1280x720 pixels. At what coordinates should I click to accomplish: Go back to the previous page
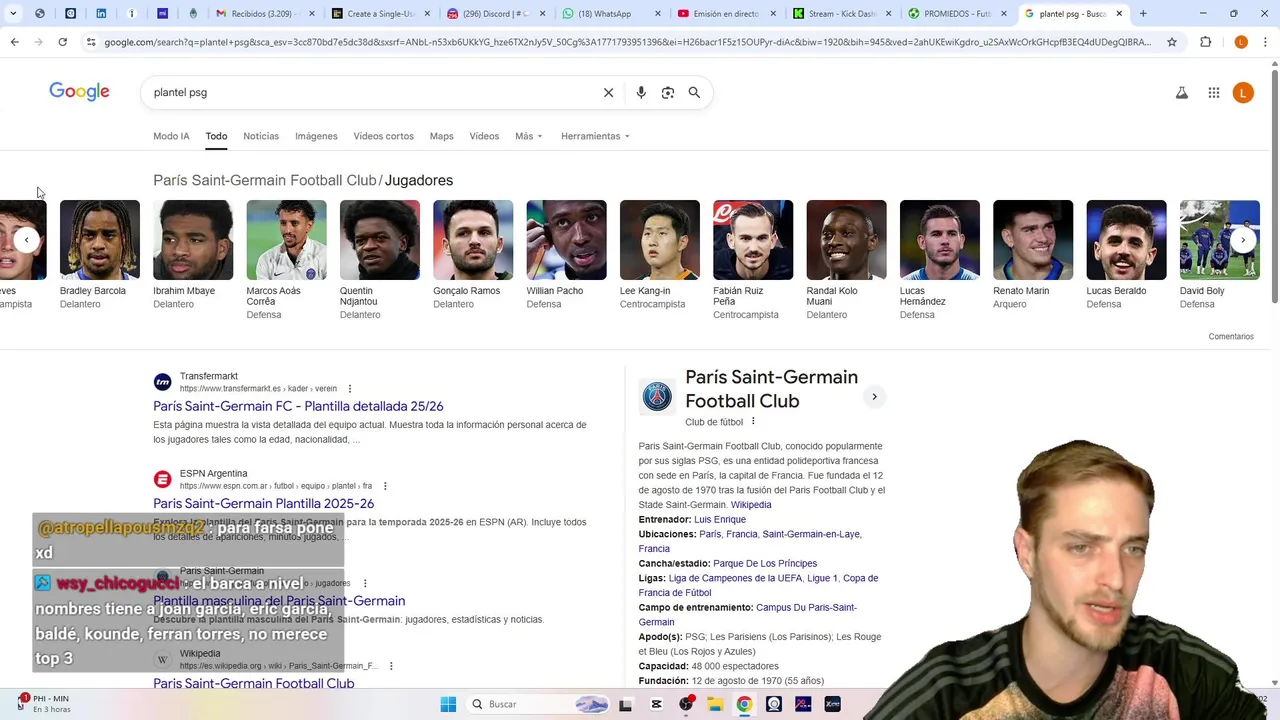(14, 42)
